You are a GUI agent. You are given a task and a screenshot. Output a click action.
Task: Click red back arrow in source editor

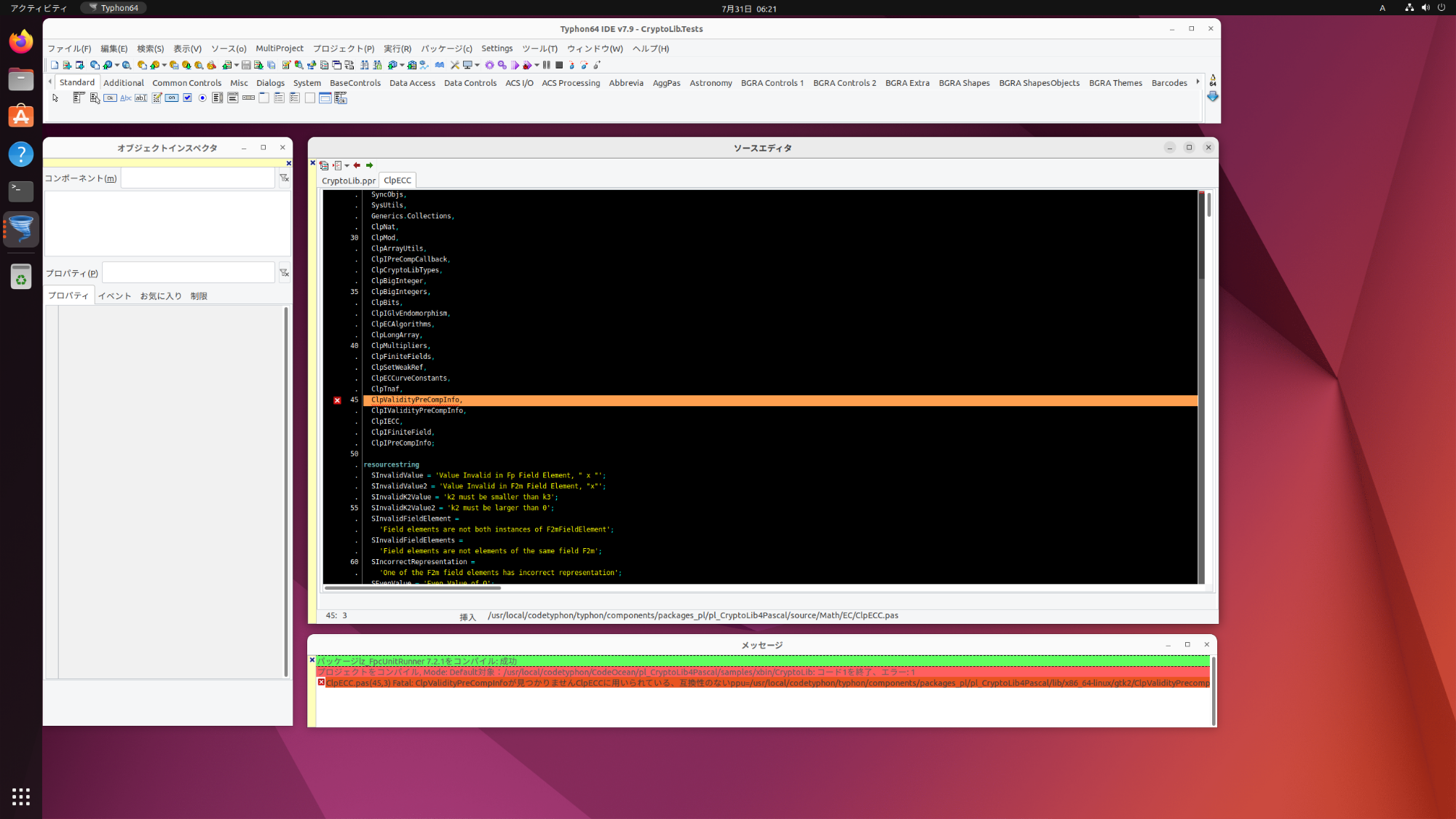(x=357, y=165)
